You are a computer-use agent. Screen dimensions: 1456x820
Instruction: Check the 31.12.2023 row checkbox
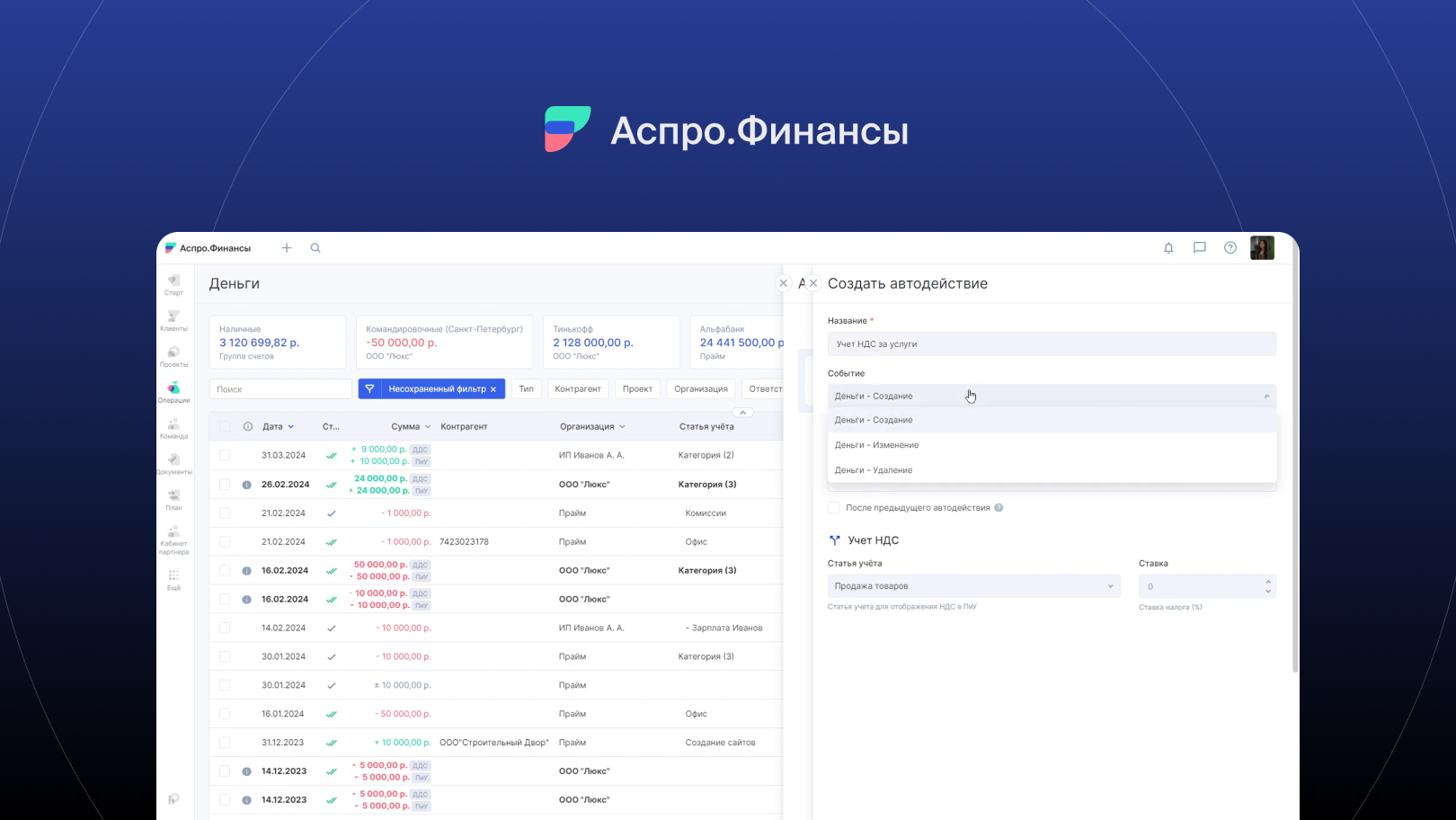[x=225, y=743]
